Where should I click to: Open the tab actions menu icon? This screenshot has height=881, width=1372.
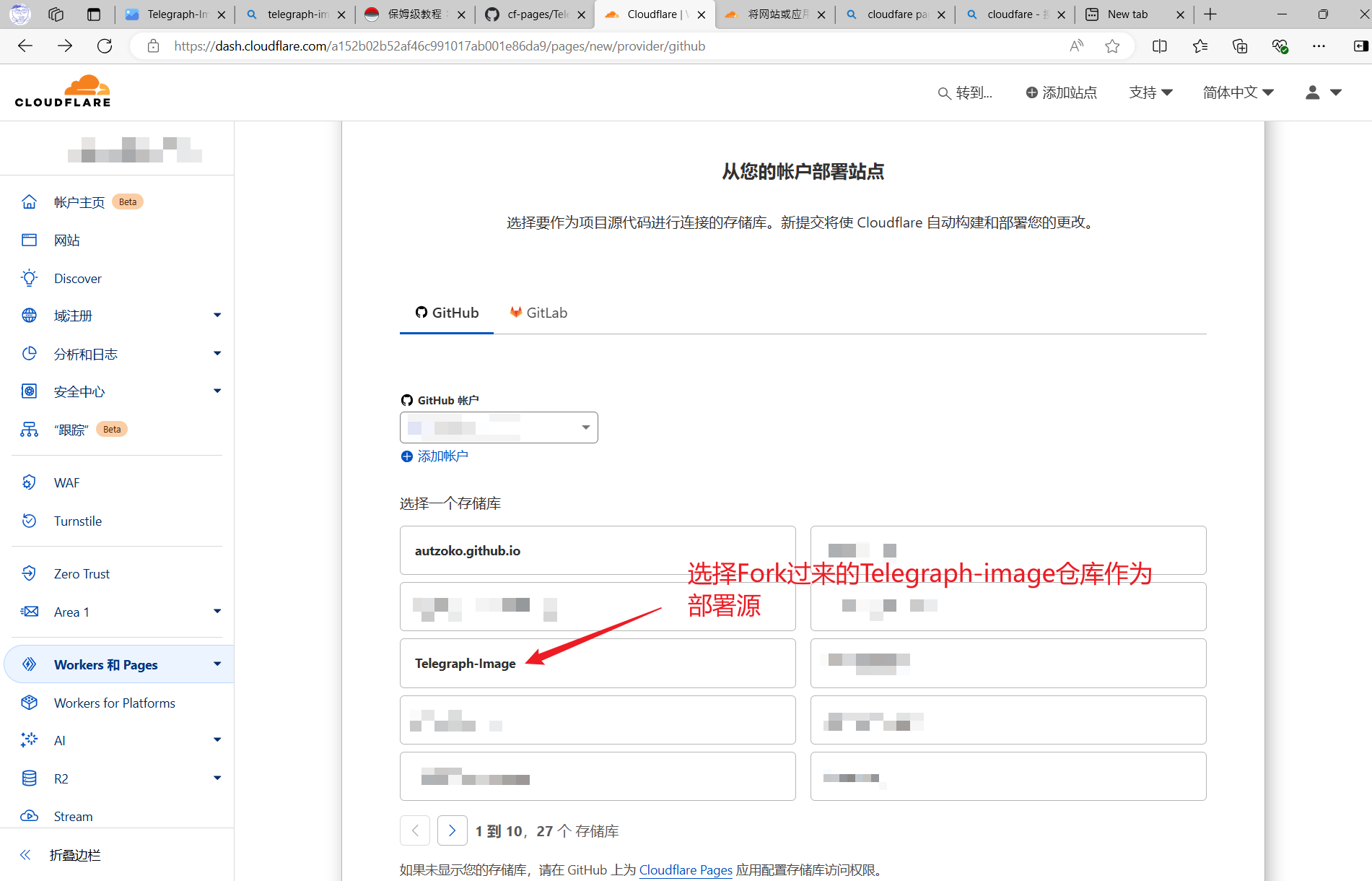94,14
